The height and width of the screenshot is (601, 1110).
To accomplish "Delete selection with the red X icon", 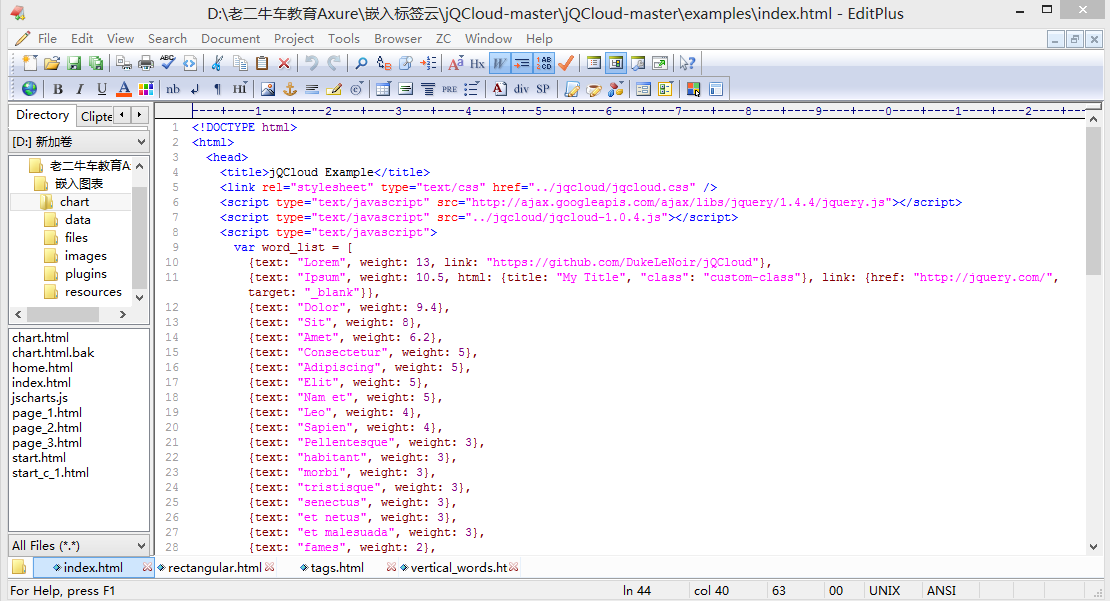I will point(284,63).
